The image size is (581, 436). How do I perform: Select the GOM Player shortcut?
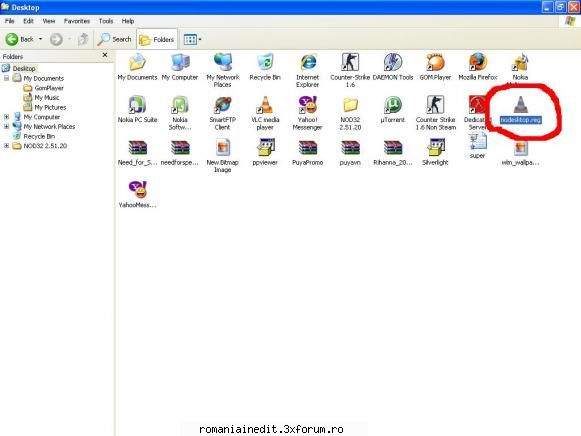435,67
